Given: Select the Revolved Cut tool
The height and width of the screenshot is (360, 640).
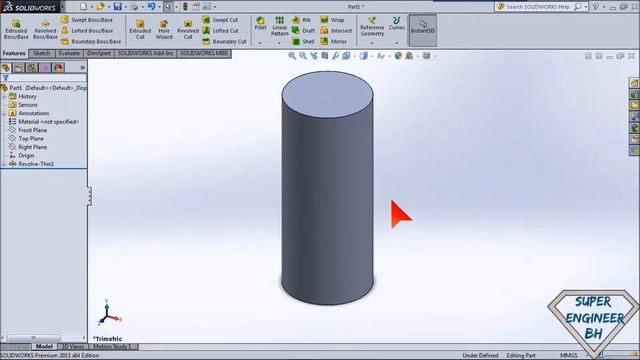Looking at the screenshot, I should tap(188, 29).
